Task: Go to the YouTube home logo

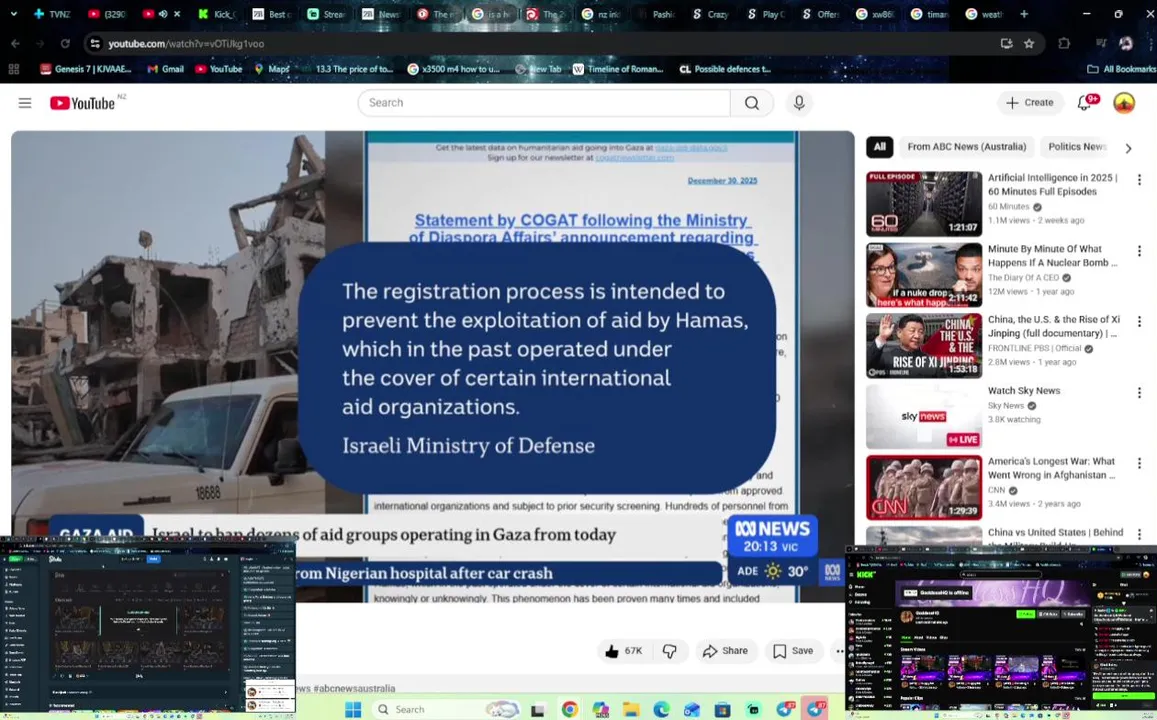Action: point(83,103)
